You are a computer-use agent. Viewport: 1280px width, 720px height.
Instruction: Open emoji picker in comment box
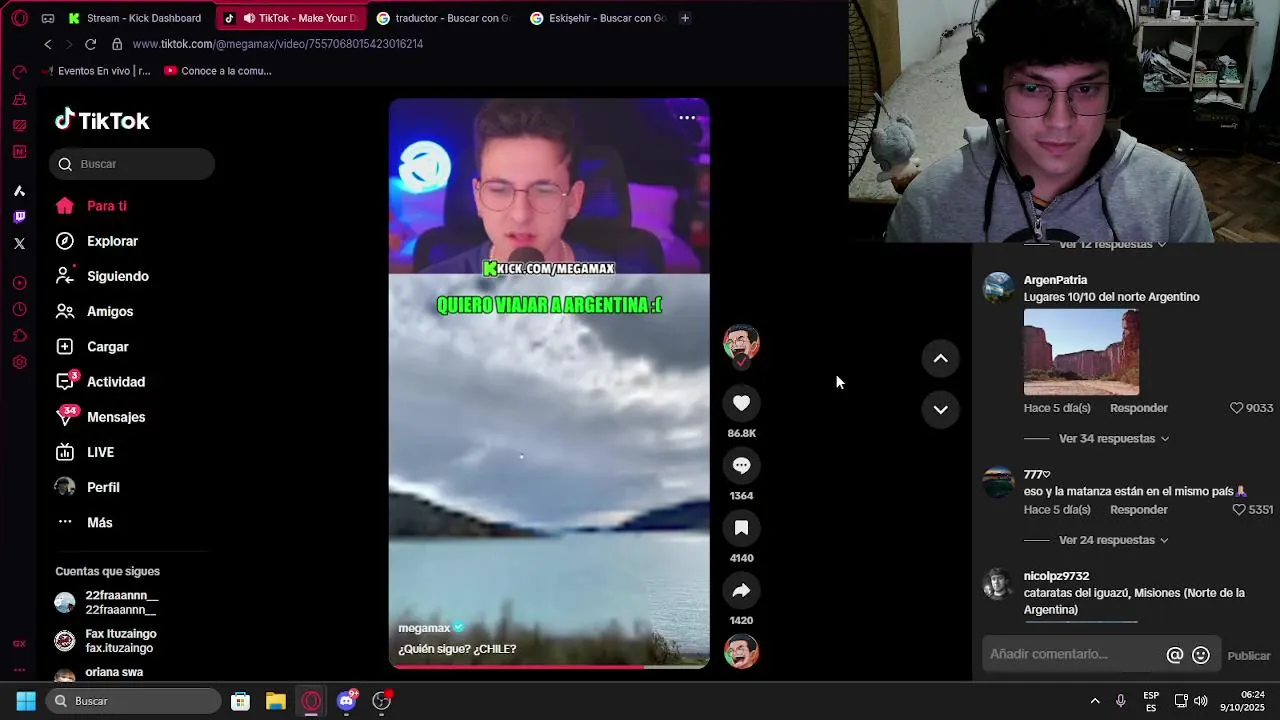pyautogui.click(x=1201, y=655)
